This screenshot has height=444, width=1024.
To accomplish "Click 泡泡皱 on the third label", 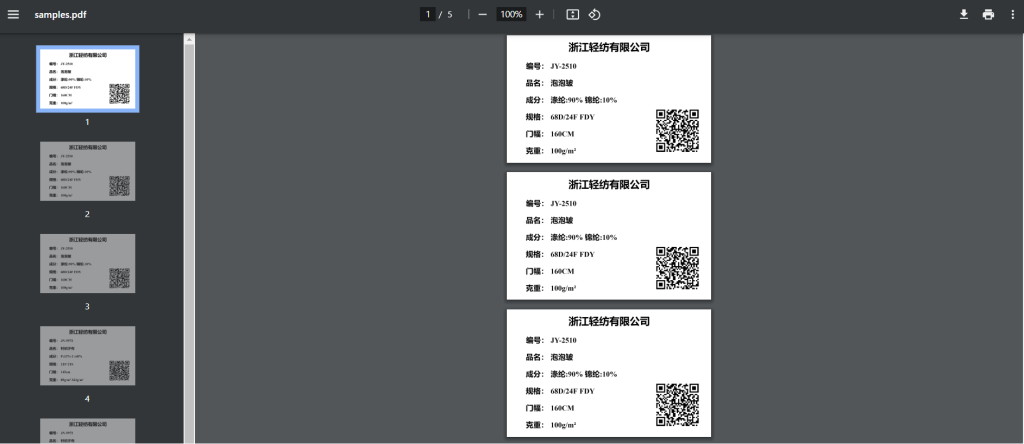I will tap(562, 357).
